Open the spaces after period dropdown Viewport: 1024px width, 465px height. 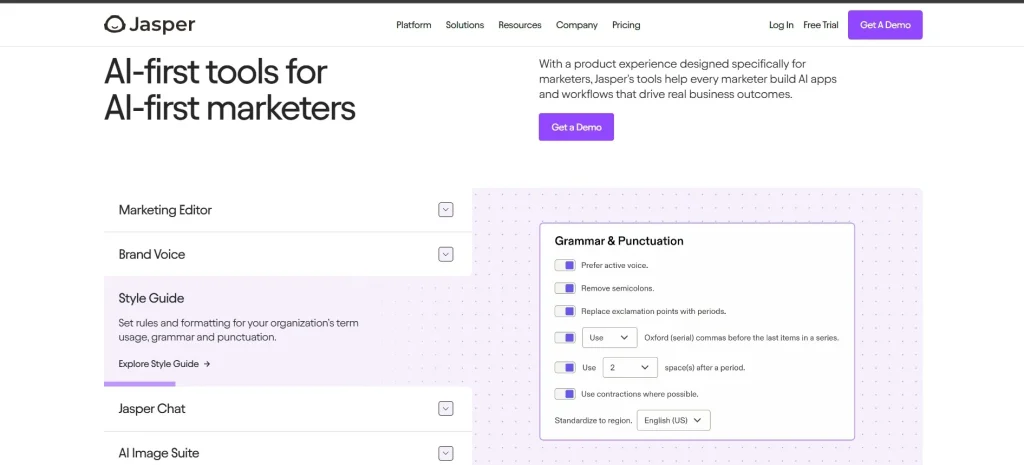pos(630,368)
